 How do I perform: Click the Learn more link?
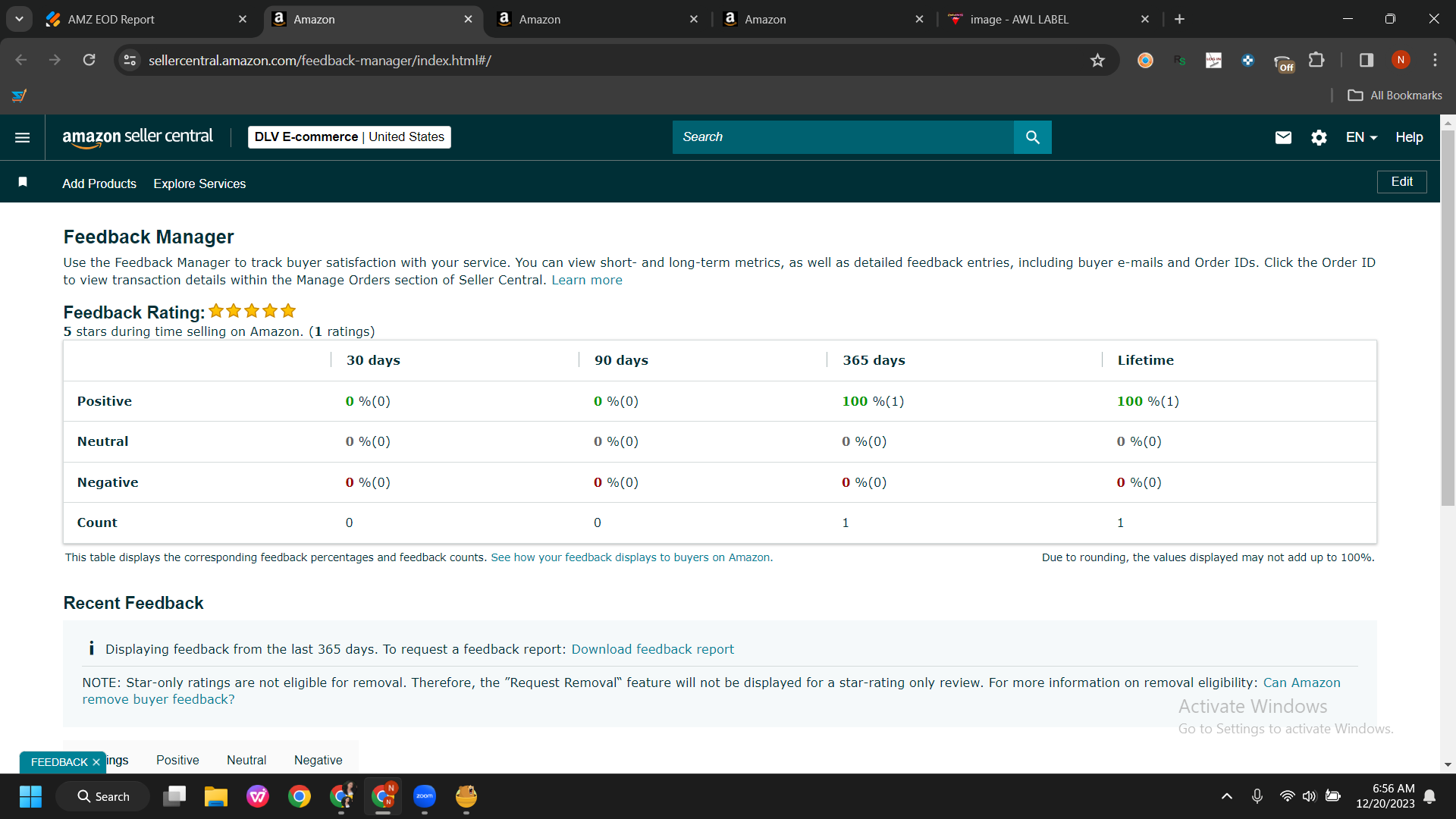[x=587, y=280]
